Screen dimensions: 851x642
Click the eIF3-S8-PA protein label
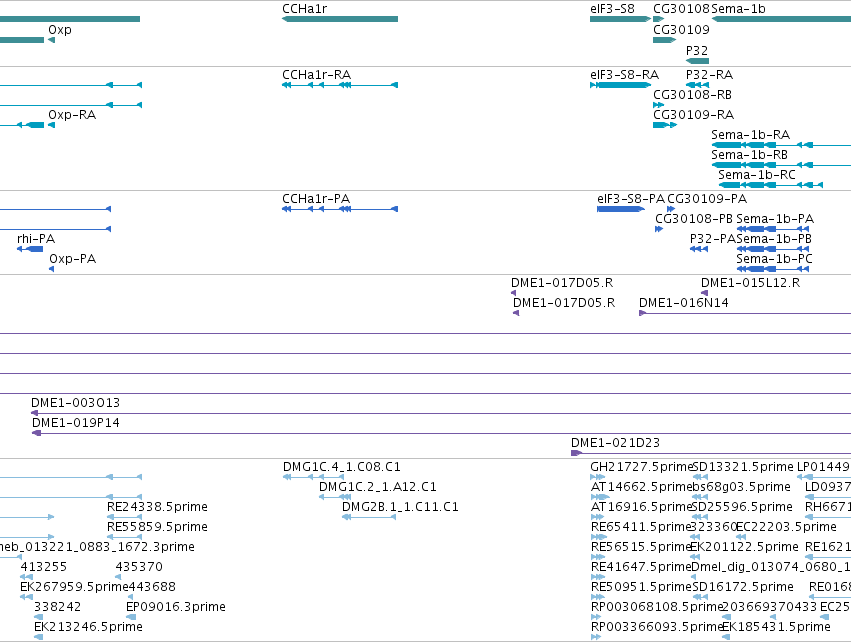click(631, 199)
